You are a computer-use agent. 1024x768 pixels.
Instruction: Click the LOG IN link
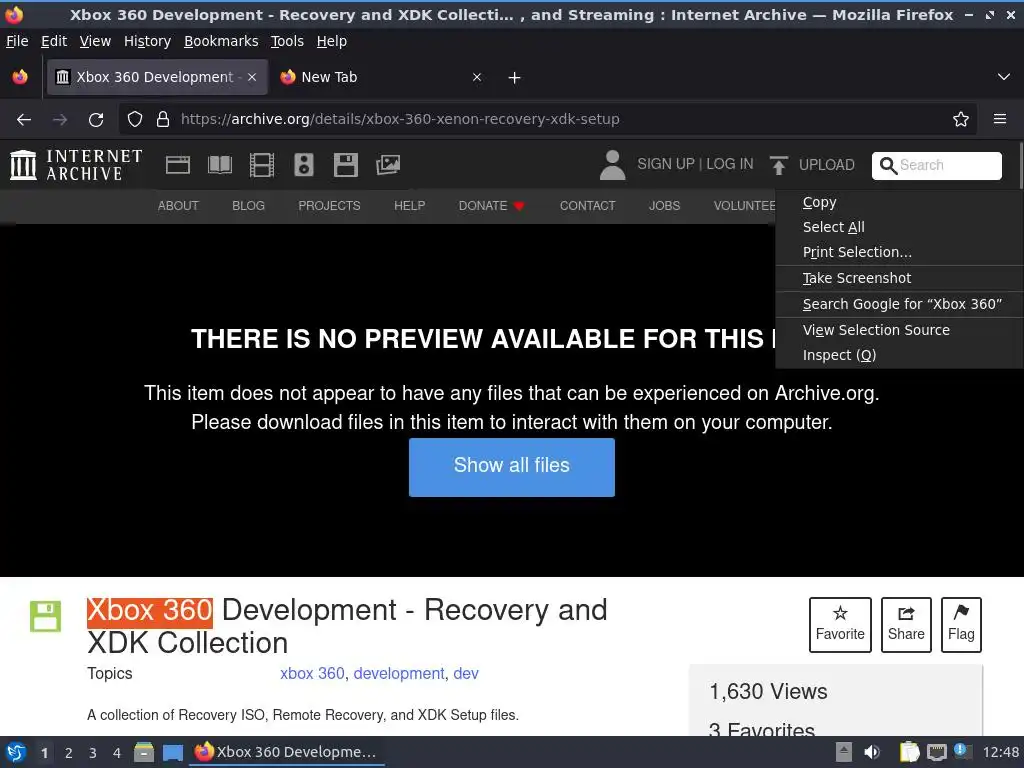coord(729,164)
